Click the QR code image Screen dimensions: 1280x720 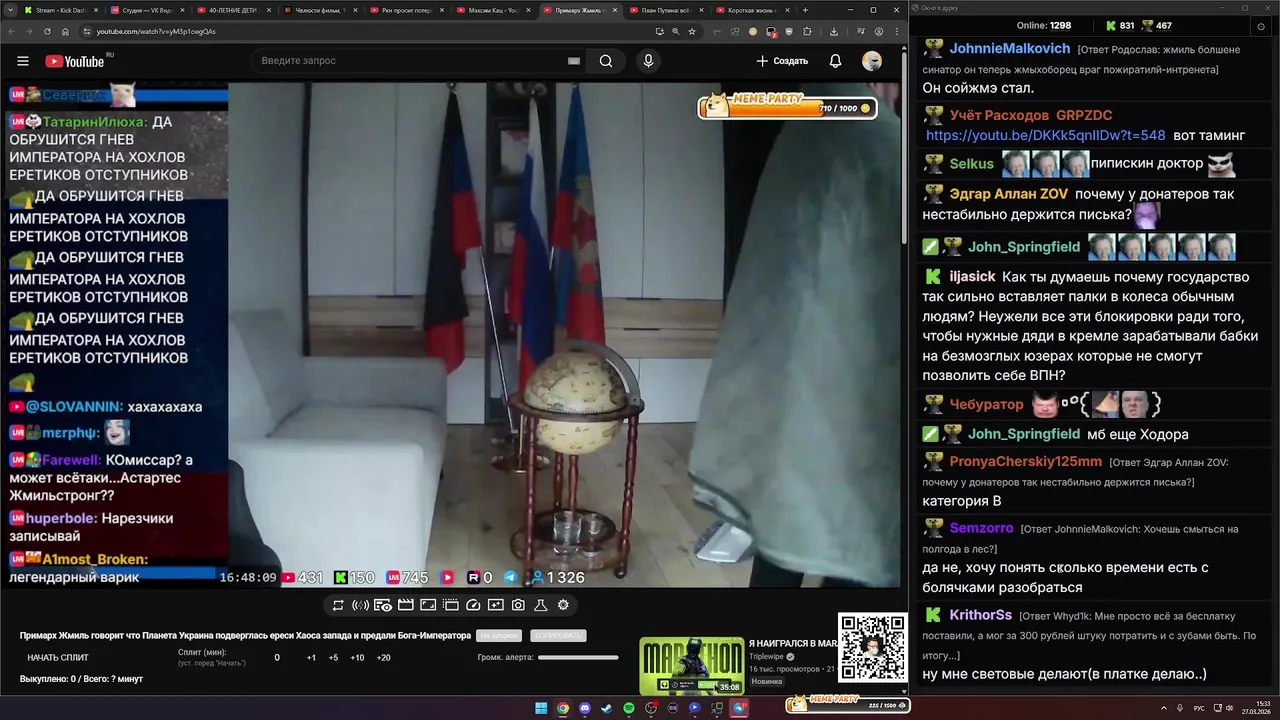pyautogui.click(x=873, y=647)
